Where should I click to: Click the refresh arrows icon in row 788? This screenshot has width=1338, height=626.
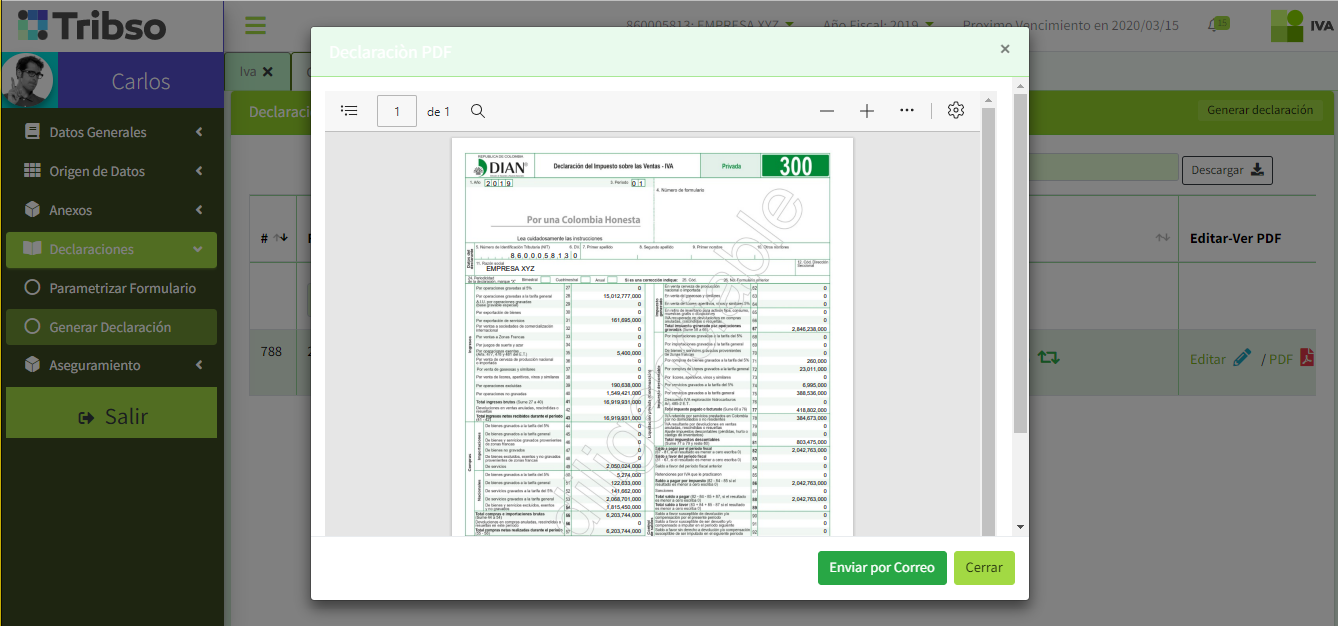(x=1049, y=357)
